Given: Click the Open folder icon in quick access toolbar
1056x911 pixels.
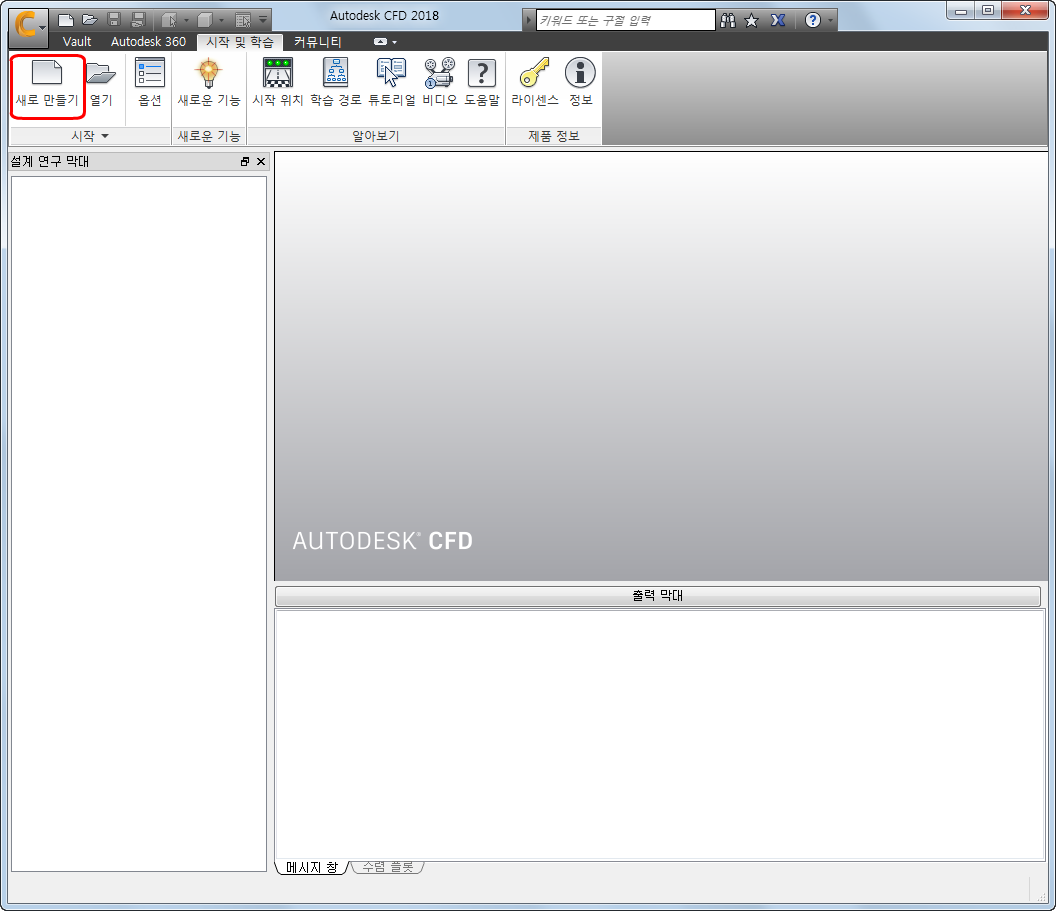Looking at the screenshot, I should [x=90, y=20].
